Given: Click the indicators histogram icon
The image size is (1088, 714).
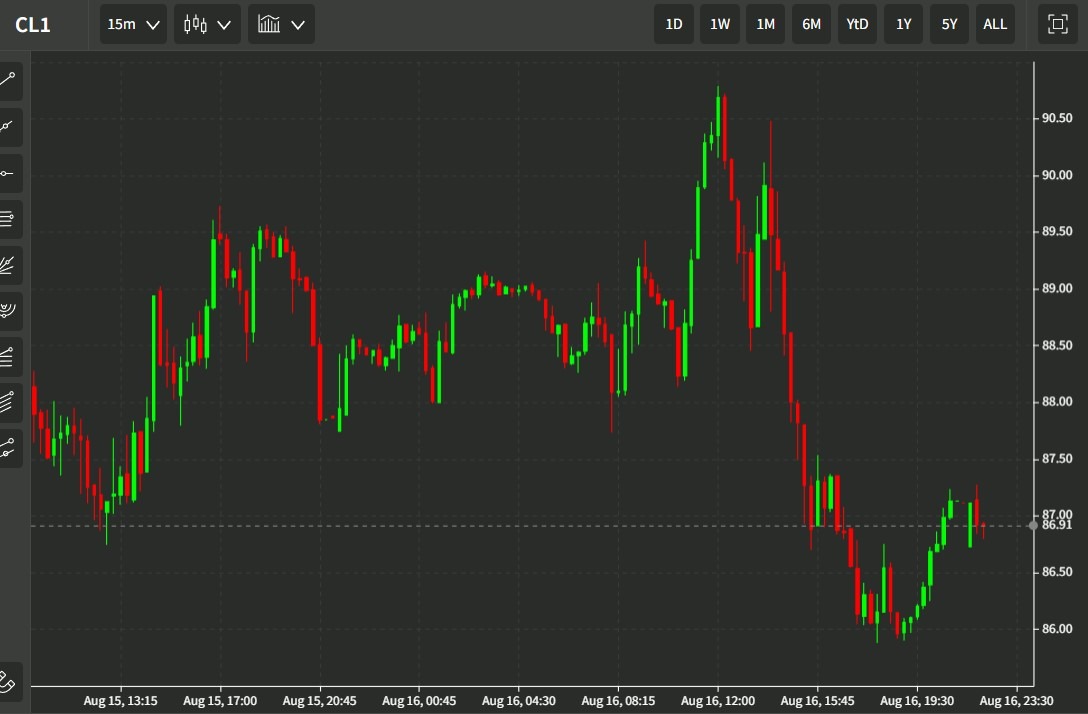Looking at the screenshot, I should (x=270, y=24).
